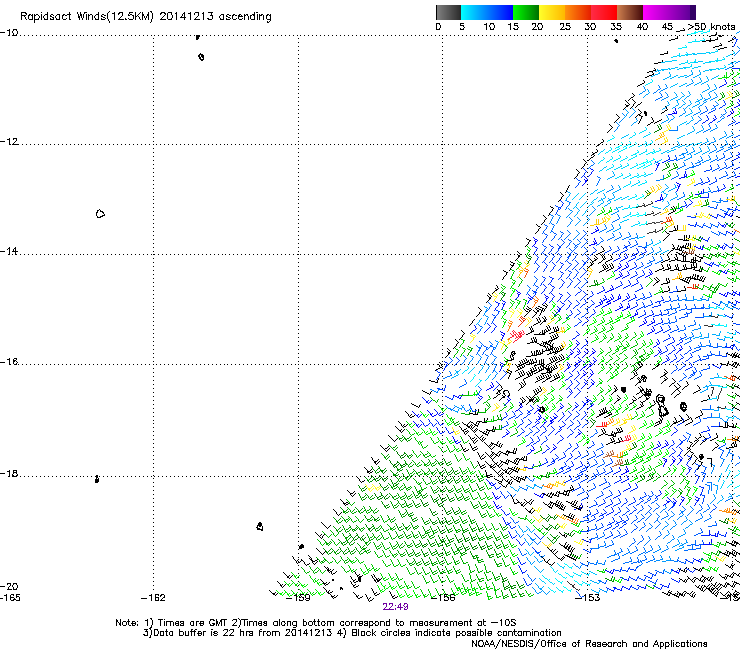Click the '-20' latitude axis label
The height and width of the screenshot is (650, 740).
click(9, 586)
